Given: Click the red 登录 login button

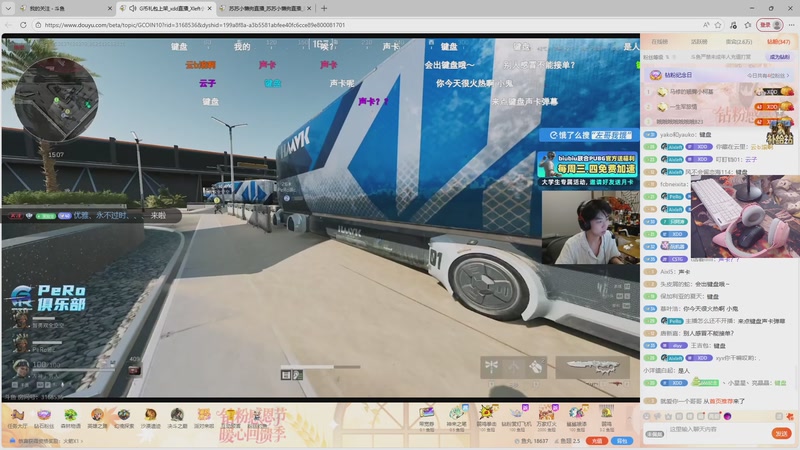Looking at the screenshot, I should pos(769,24).
